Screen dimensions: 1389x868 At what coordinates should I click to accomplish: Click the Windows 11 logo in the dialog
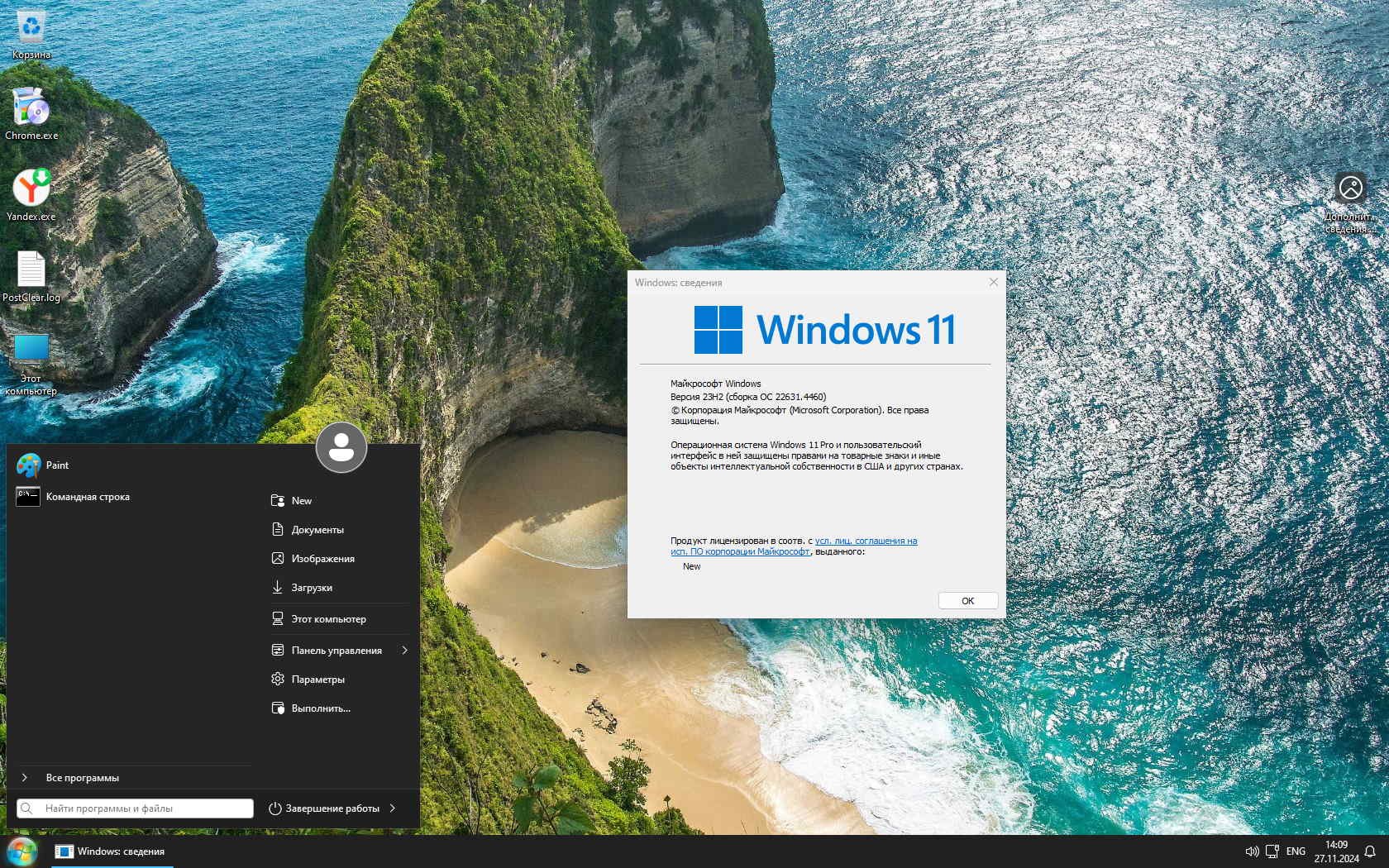[825, 330]
